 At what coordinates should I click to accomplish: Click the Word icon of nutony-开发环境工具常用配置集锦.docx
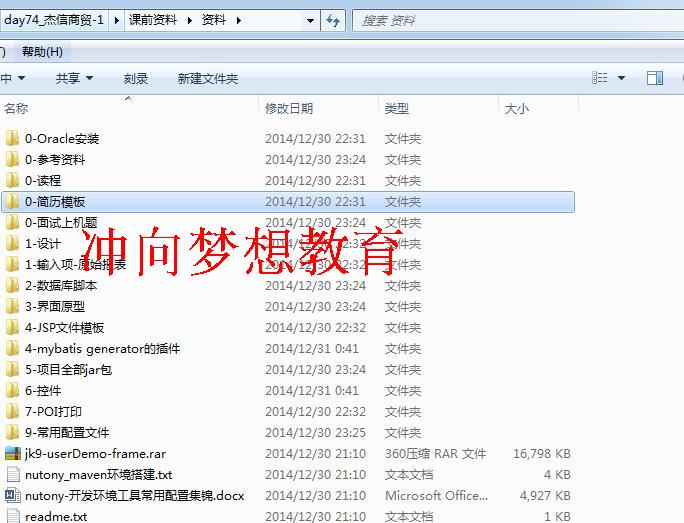tap(13, 496)
